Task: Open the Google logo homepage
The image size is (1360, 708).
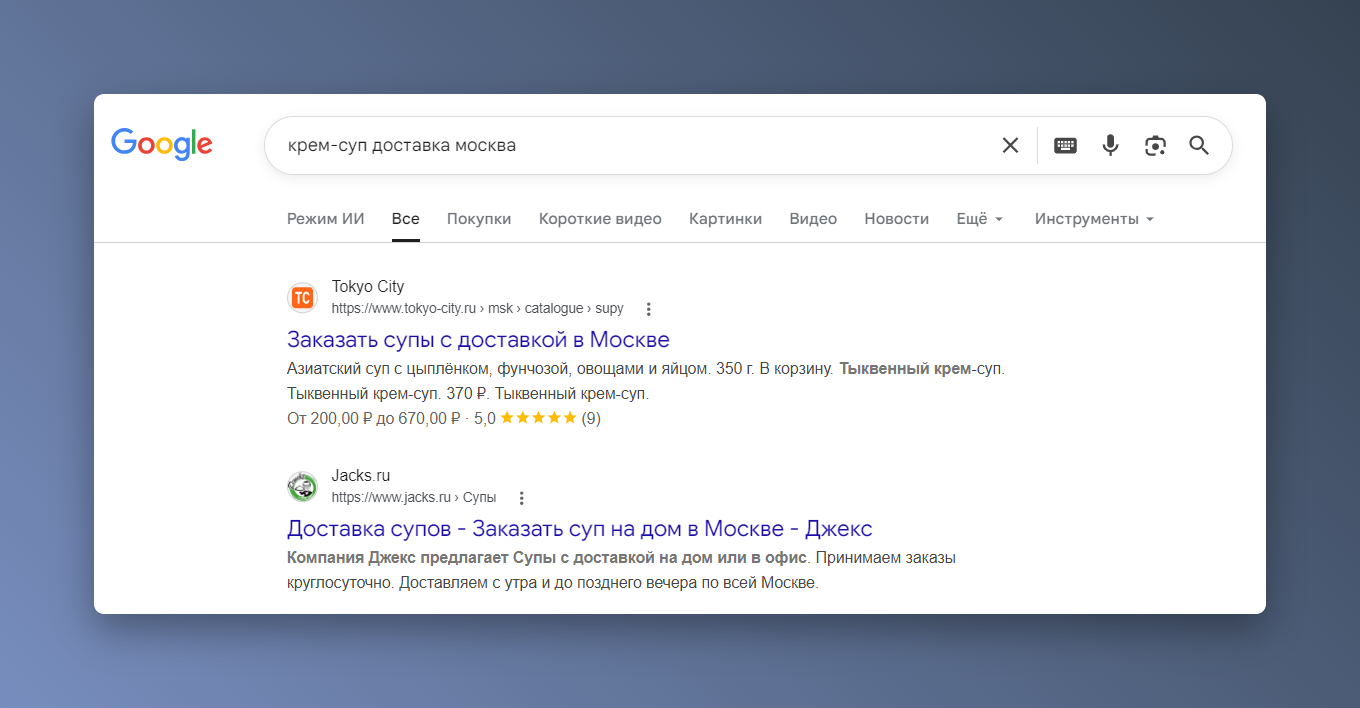Action: 162,144
